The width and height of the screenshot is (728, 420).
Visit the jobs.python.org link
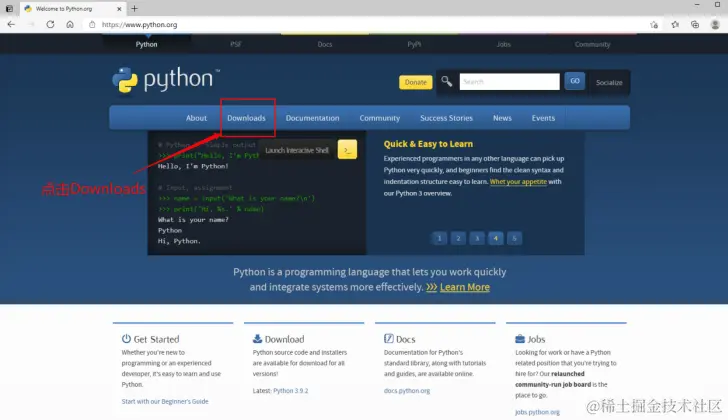pos(537,412)
